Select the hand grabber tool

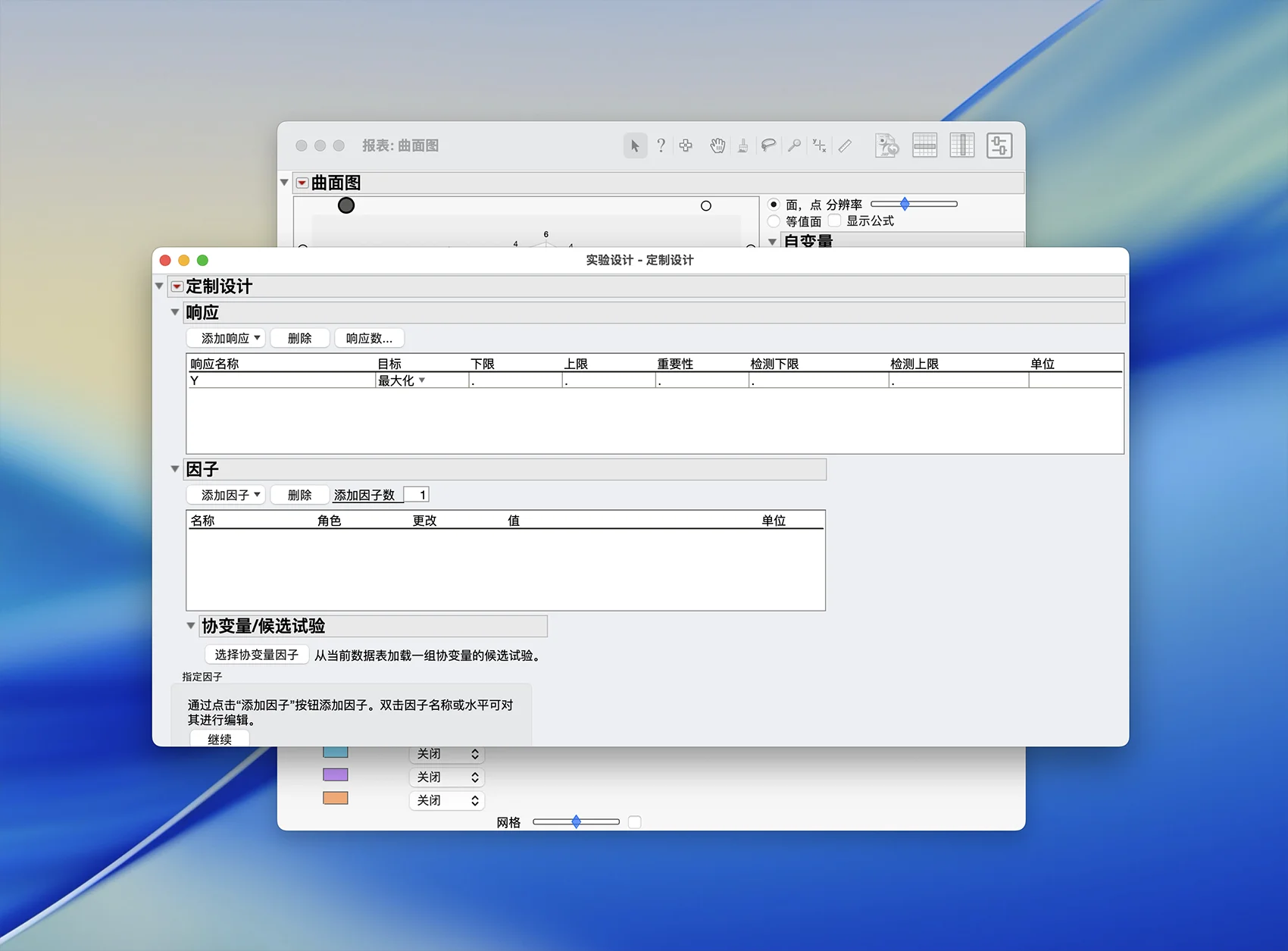(717, 145)
